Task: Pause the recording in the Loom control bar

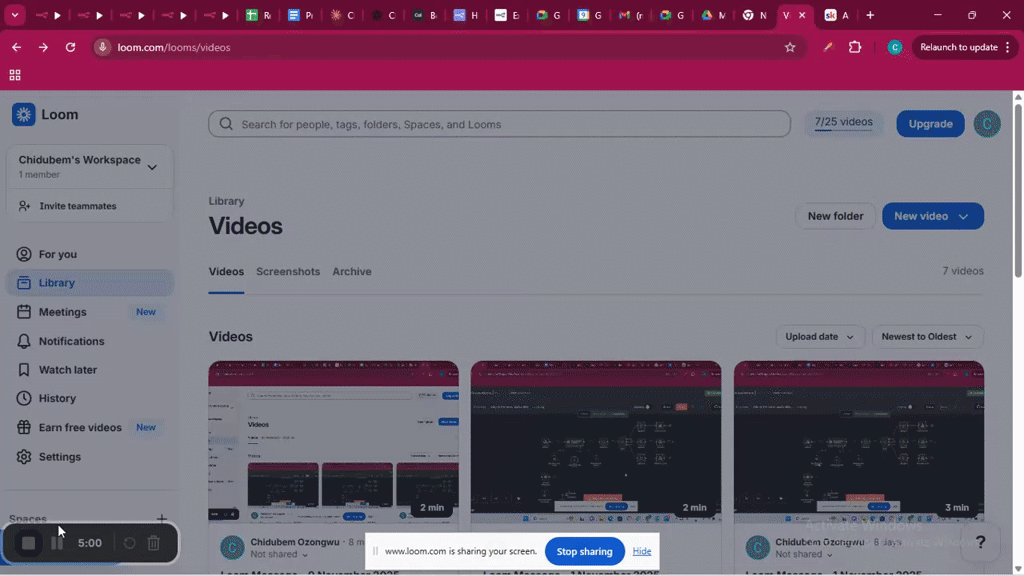Action: click(x=57, y=543)
